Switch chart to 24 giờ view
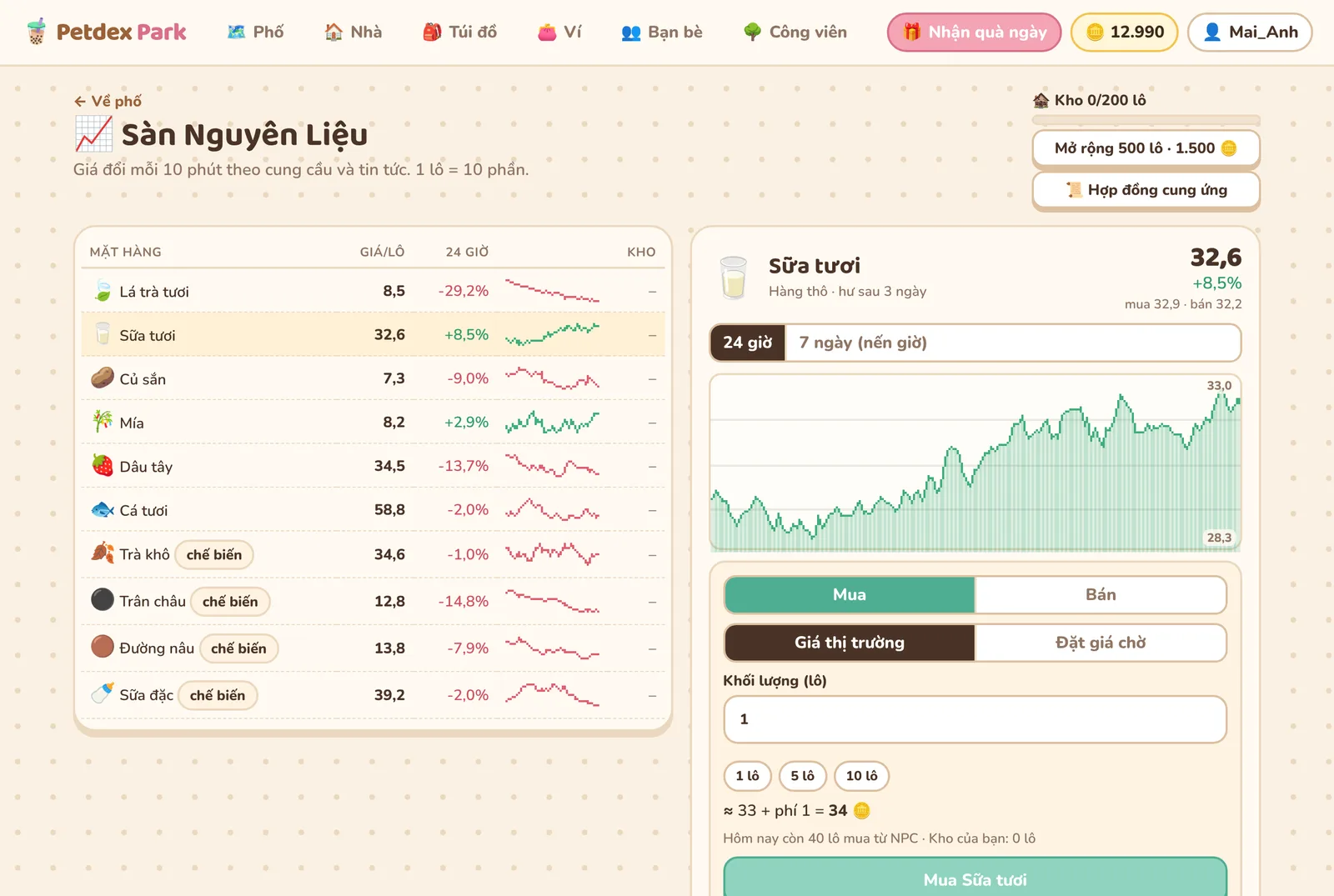The image size is (1334, 896). pyautogui.click(x=748, y=343)
